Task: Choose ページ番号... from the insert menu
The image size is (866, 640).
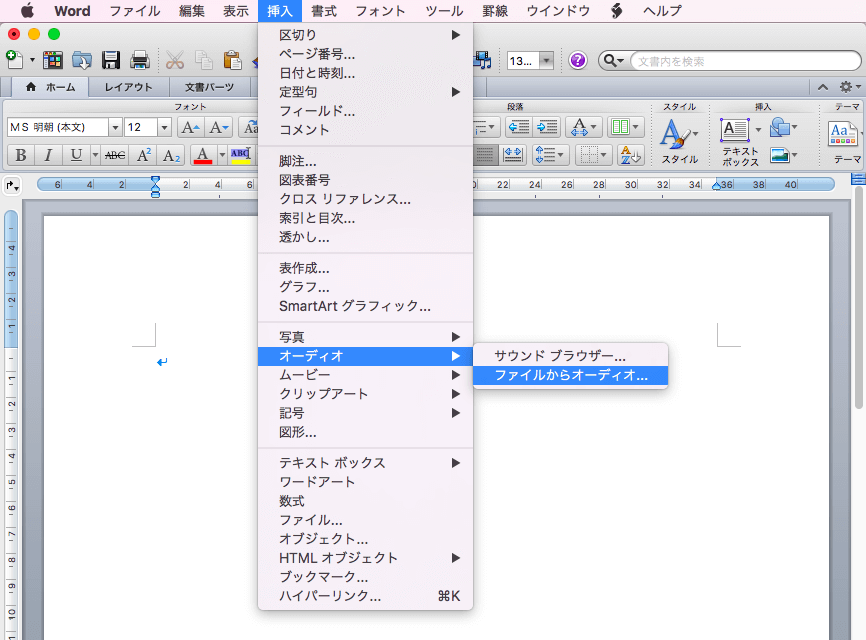Action: 365,54
